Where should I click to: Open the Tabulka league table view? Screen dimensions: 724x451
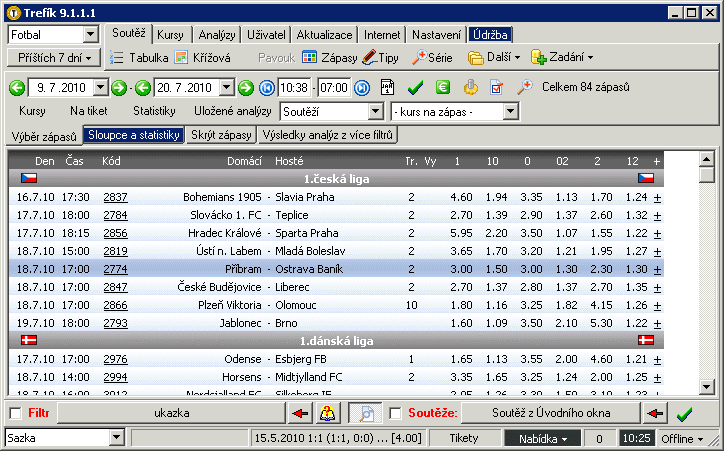(x=139, y=58)
